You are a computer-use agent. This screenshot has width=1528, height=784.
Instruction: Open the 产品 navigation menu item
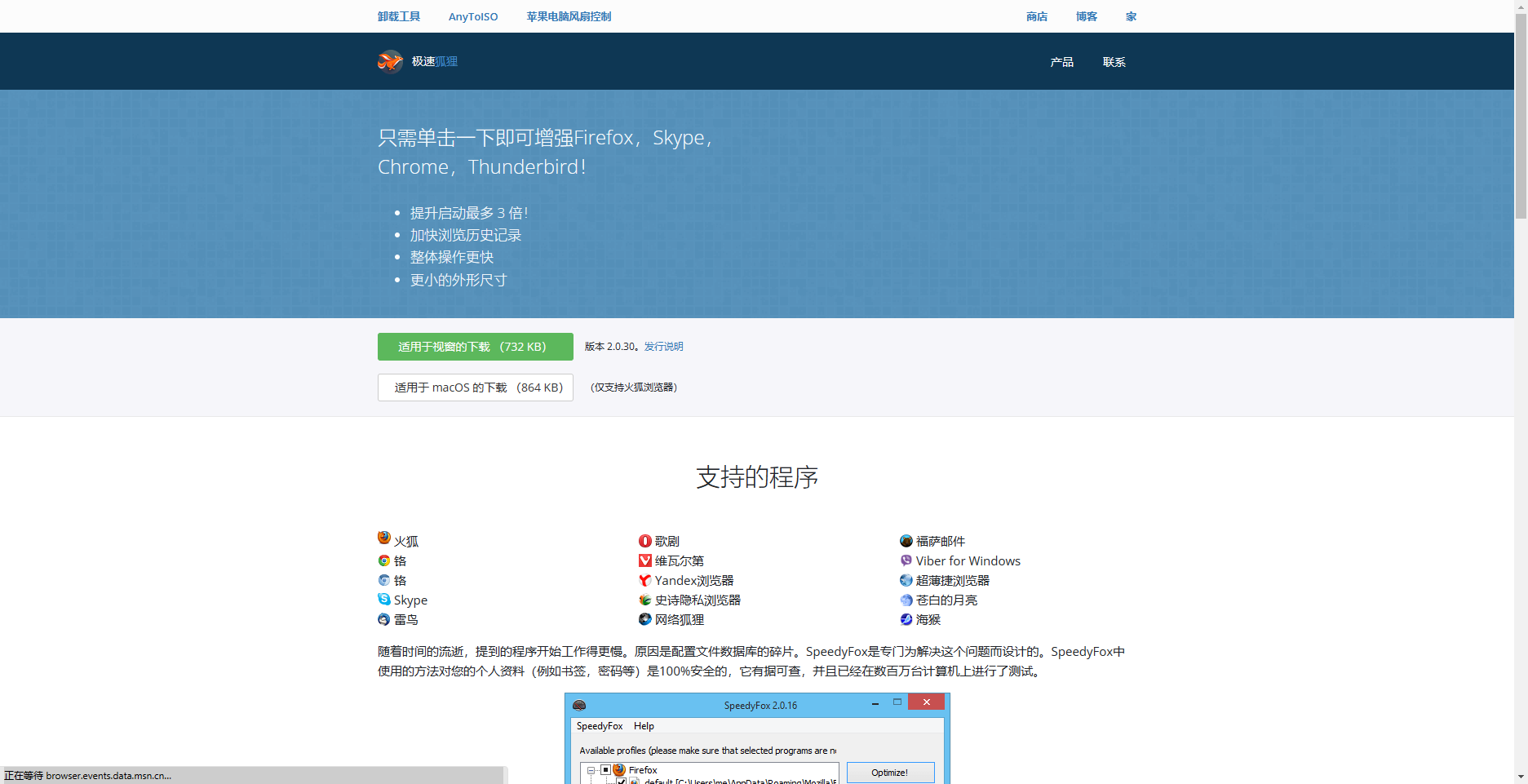(1062, 62)
